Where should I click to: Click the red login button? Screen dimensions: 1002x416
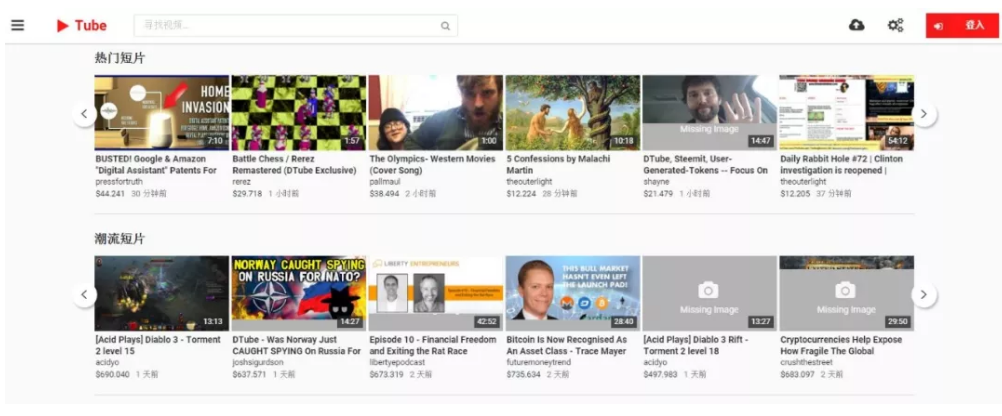pos(961,25)
